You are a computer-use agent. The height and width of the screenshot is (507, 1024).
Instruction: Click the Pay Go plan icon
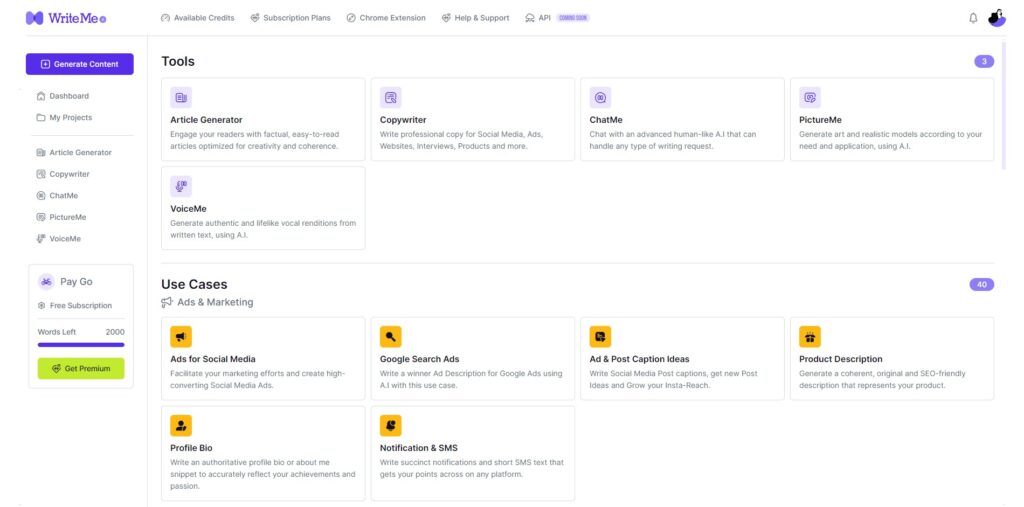[46, 282]
